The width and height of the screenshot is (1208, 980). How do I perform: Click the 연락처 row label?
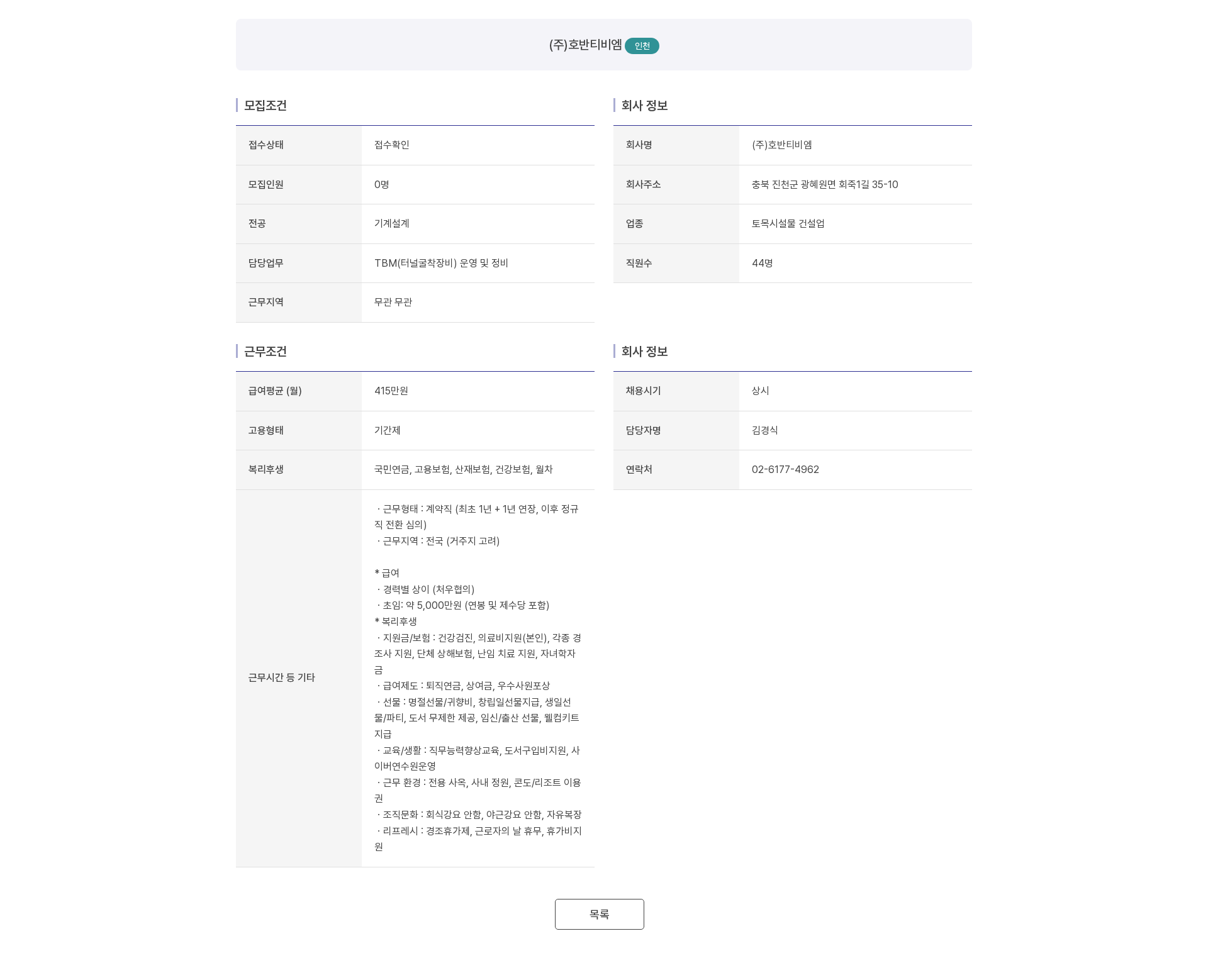[x=639, y=470]
